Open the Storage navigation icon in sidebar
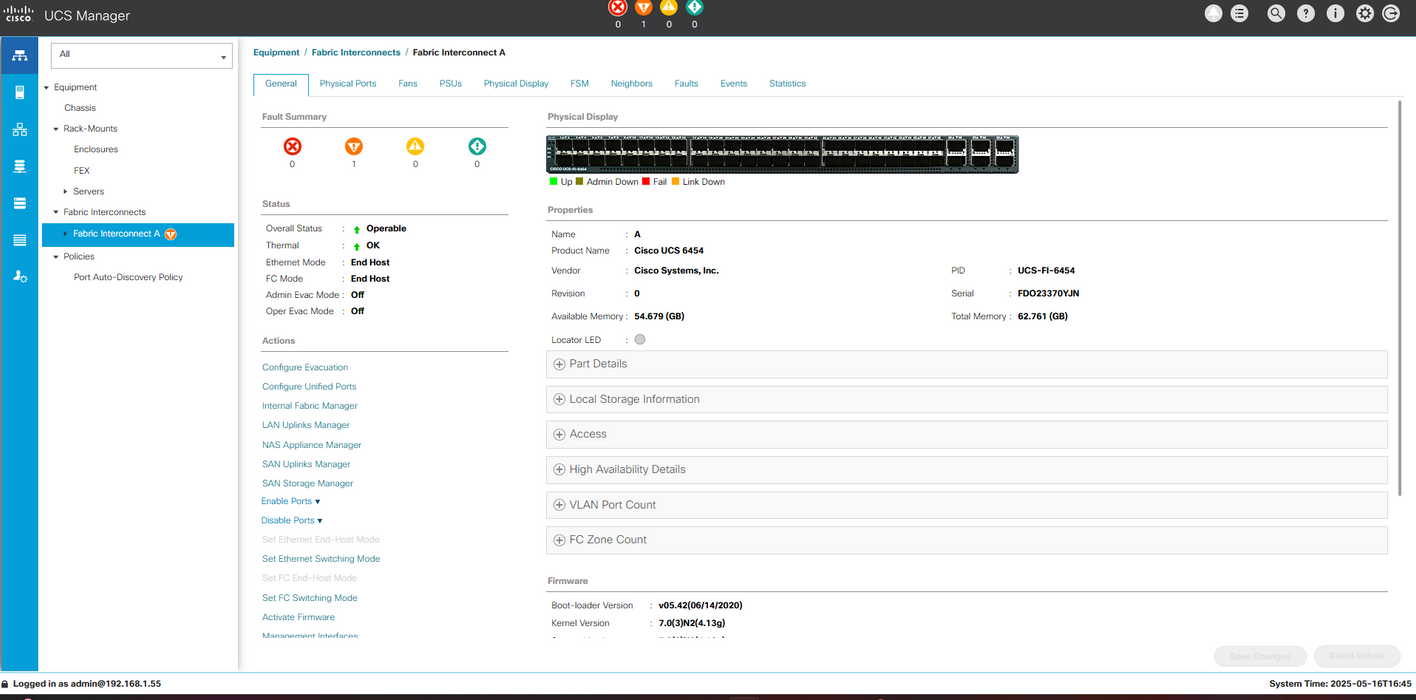The image size is (1416, 700). pos(19,203)
